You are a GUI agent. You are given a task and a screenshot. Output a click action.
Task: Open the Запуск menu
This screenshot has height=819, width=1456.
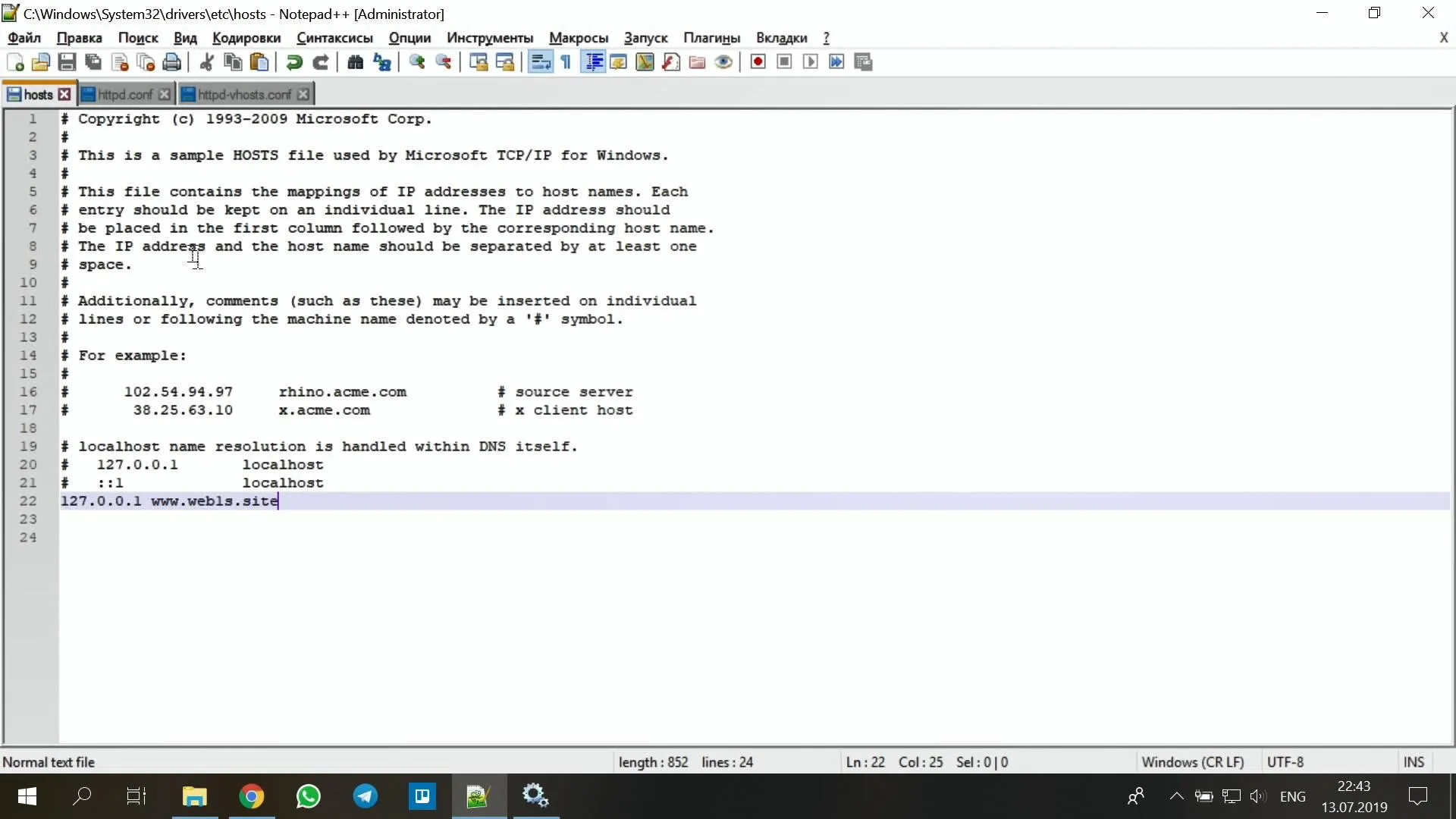(645, 38)
